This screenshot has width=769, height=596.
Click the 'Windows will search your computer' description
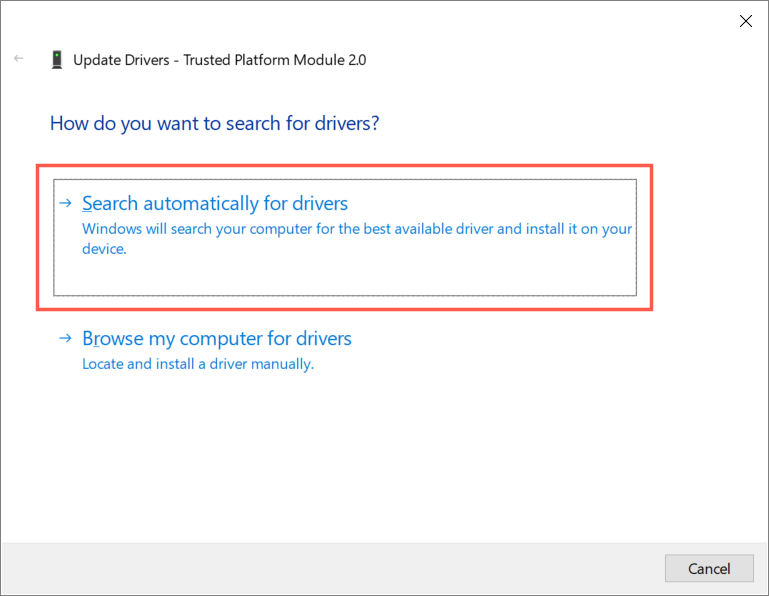356,229
